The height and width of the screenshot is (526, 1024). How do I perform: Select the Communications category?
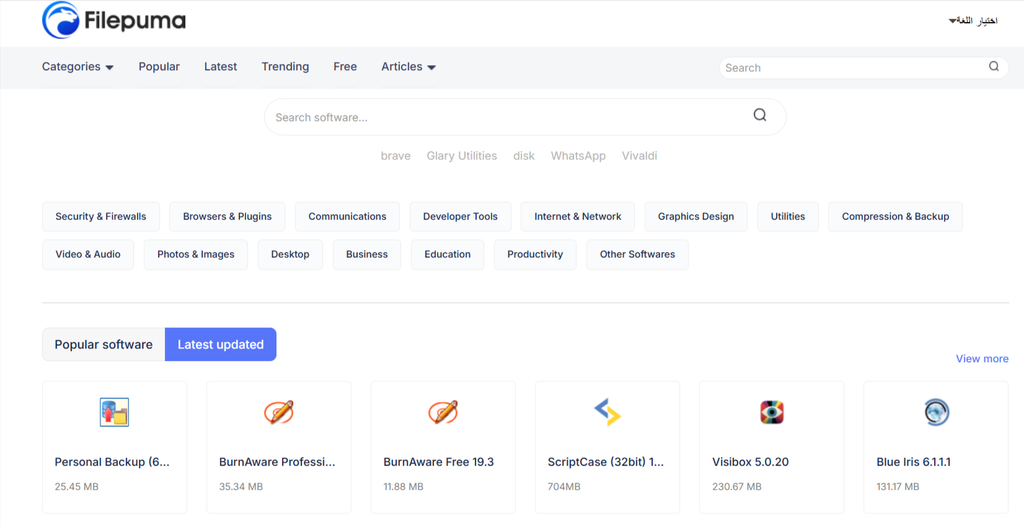click(x=347, y=216)
